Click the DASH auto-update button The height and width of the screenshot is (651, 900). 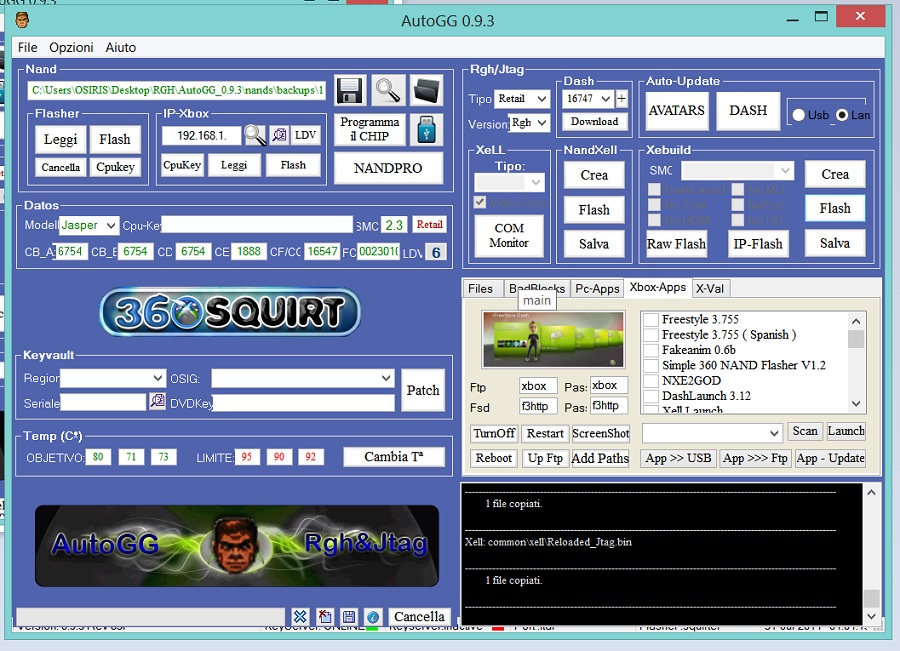coord(748,110)
